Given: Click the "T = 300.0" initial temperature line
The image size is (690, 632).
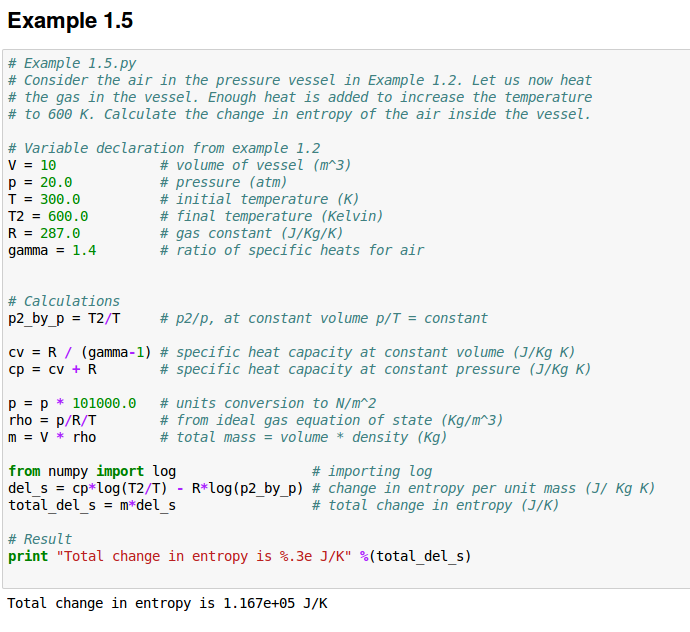Looking at the screenshot, I should click(x=44, y=199).
